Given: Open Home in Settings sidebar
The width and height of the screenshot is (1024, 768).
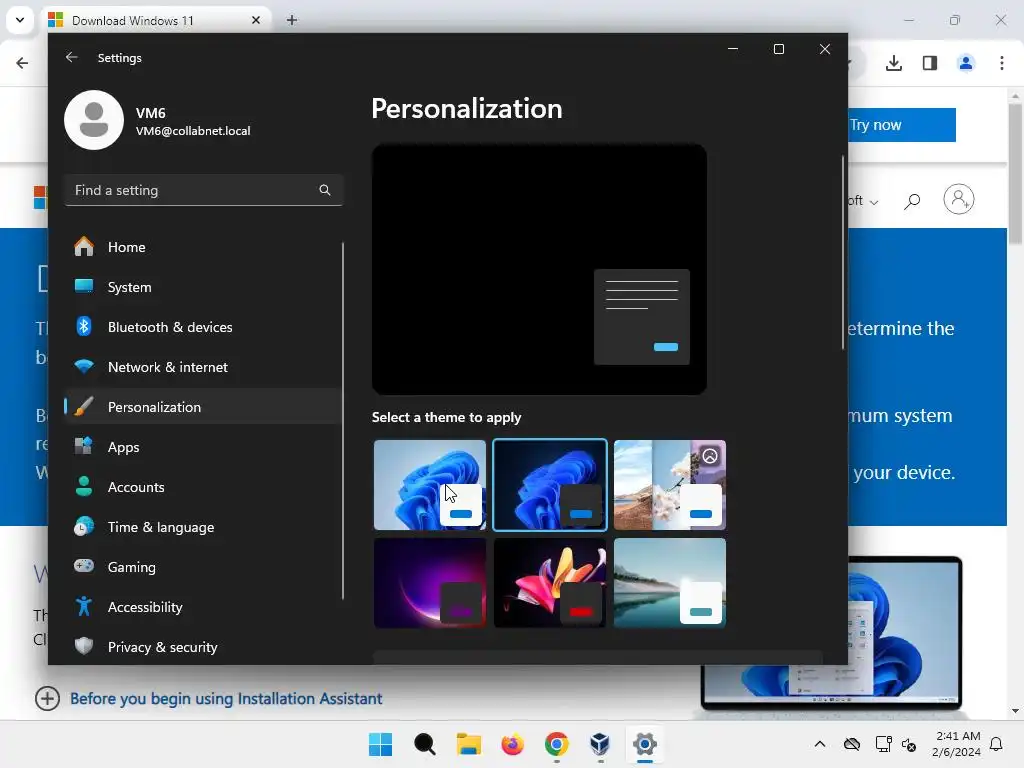Looking at the screenshot, I should tap(202, 247).
